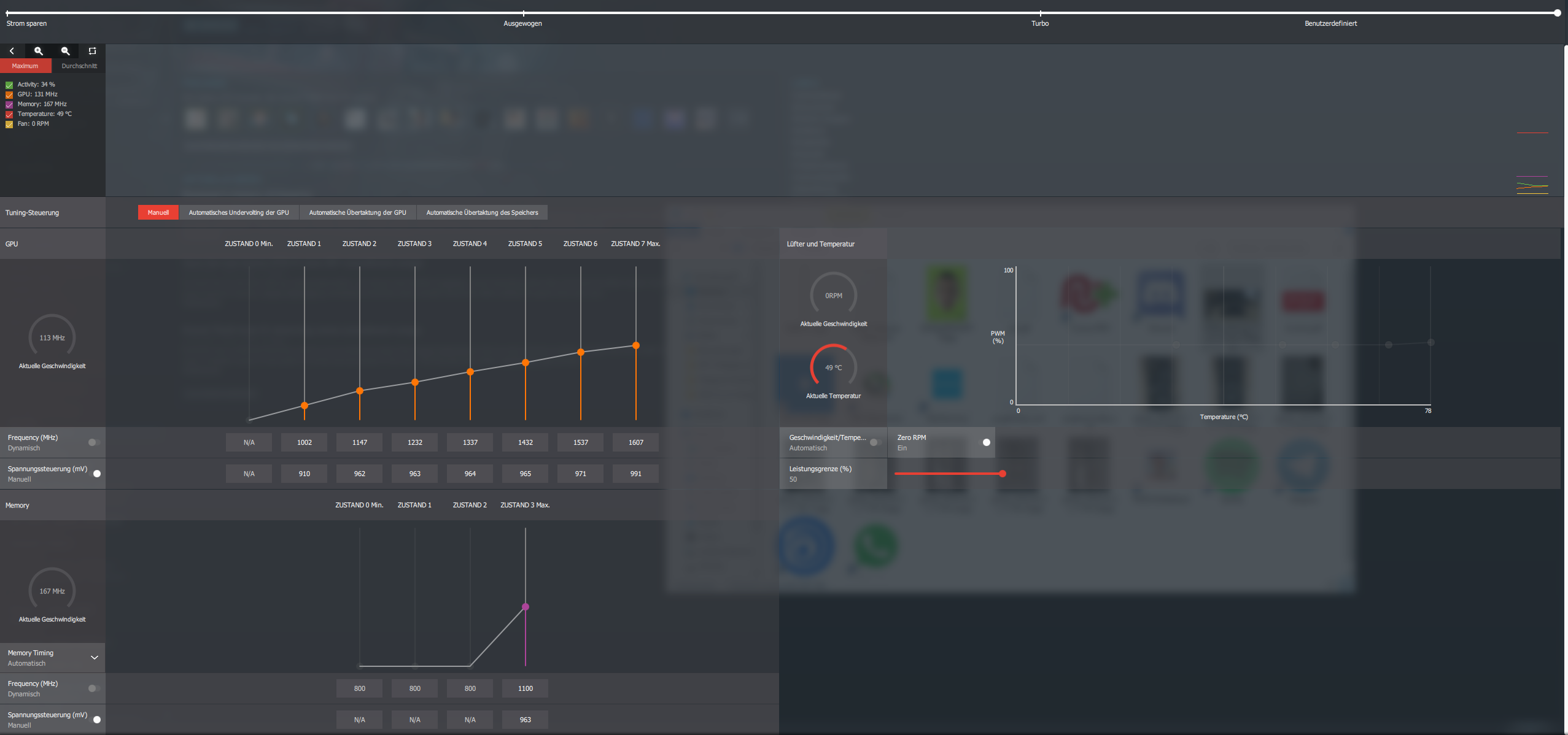
Task: Uncheck the Temperature graph checkbox
Action: pyautogui.click(x=9, y=114)
